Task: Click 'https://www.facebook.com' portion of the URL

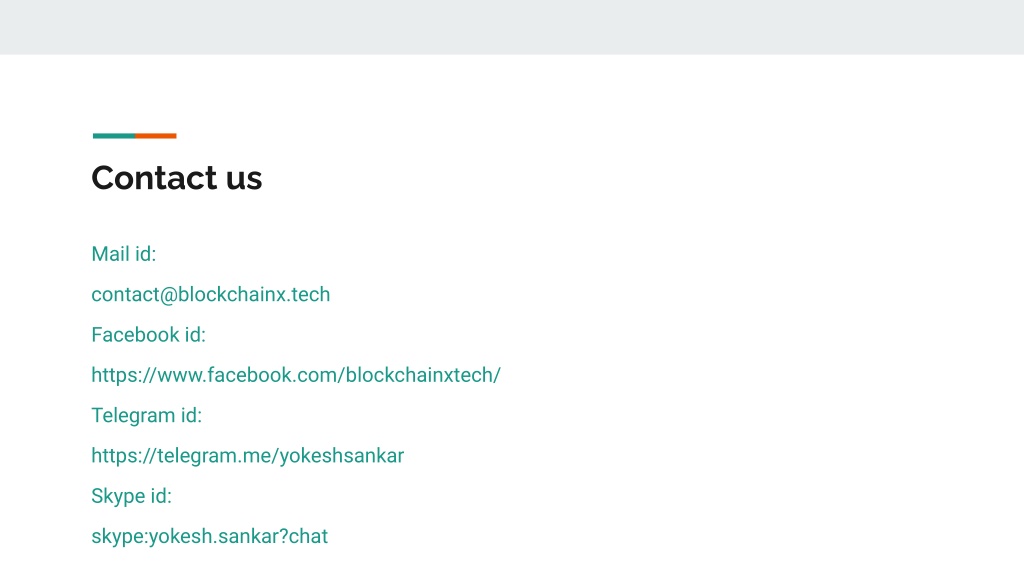Action: (214, 375)
